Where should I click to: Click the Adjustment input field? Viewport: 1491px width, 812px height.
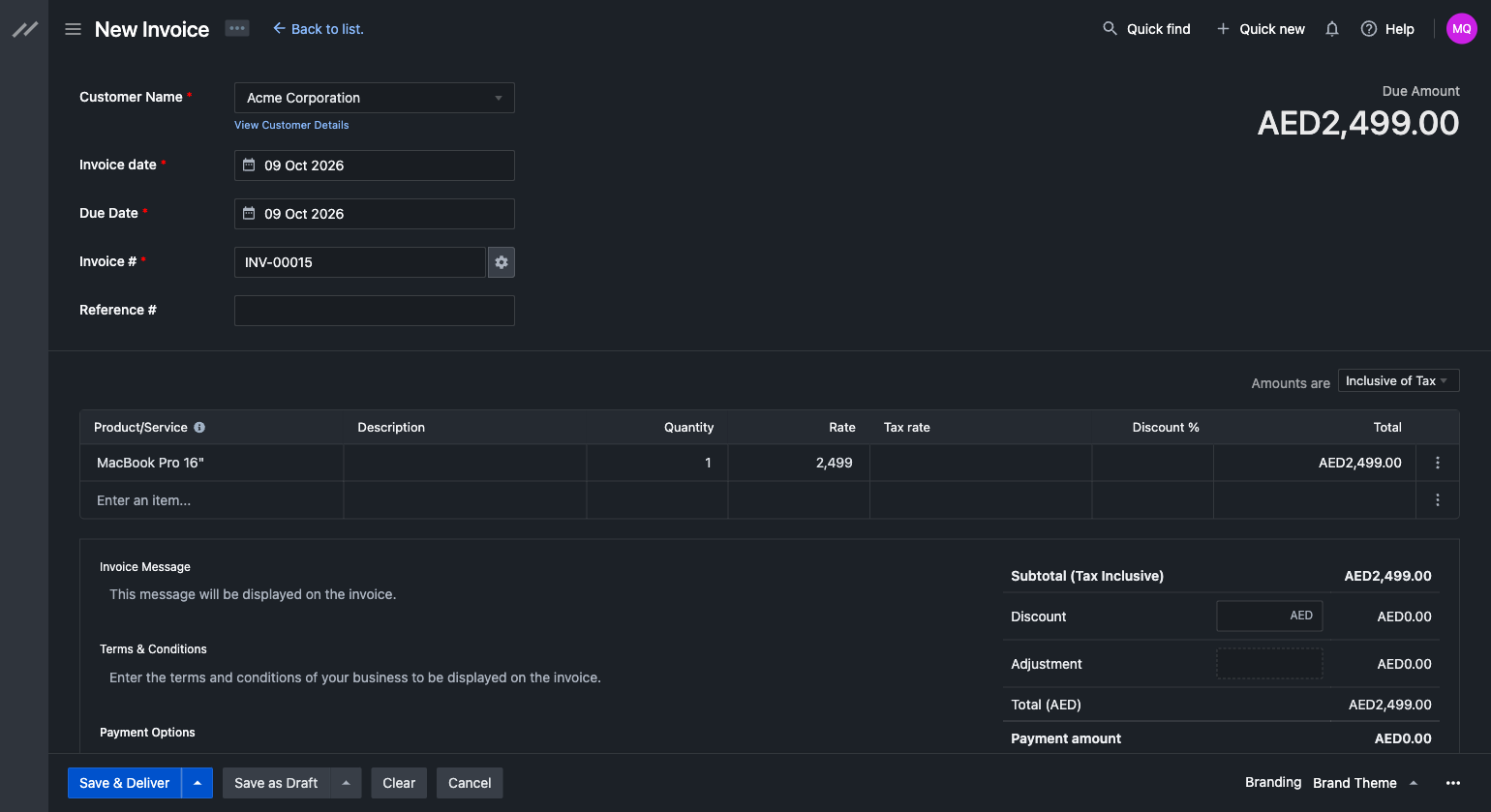[1269, 664]
